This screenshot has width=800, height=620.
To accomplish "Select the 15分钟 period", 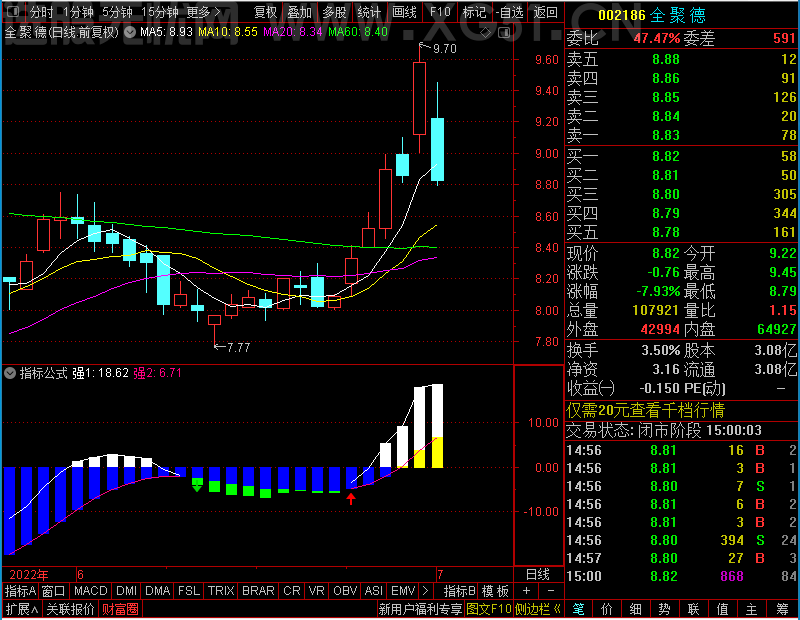I will (160, 12).
